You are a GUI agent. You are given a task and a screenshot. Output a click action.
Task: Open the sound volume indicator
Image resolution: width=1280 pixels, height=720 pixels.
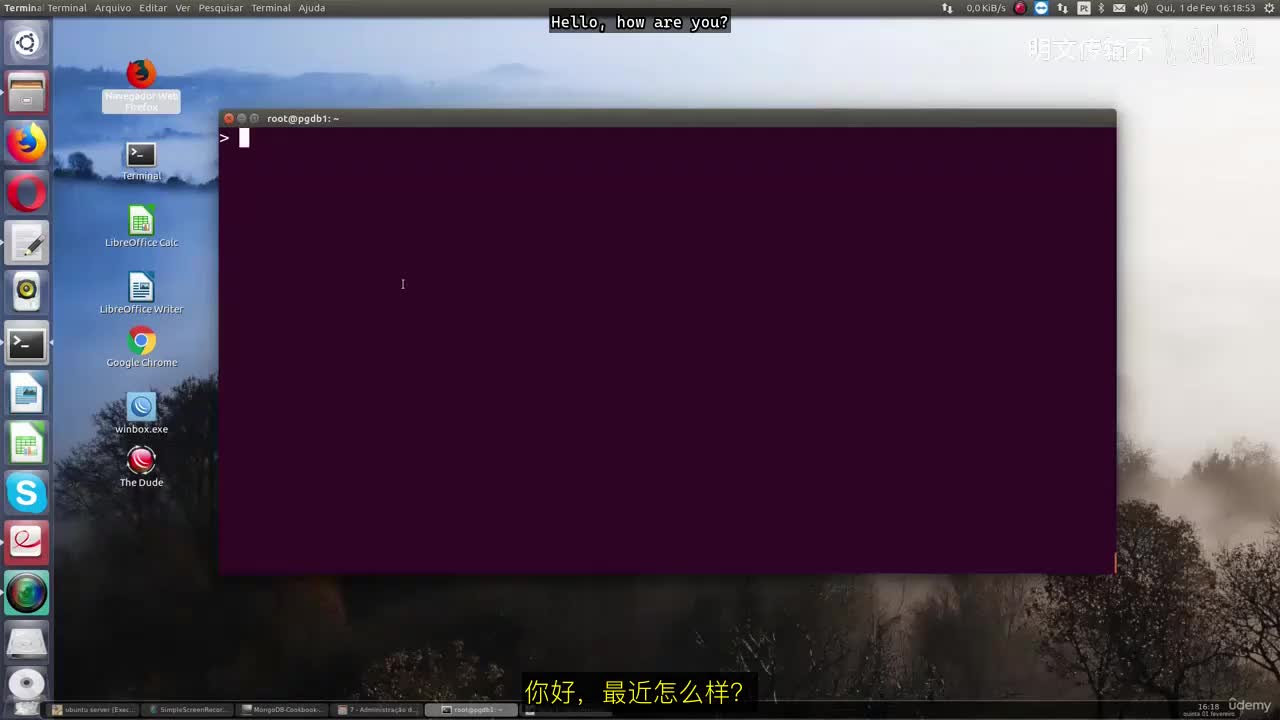pos(1141,8)
